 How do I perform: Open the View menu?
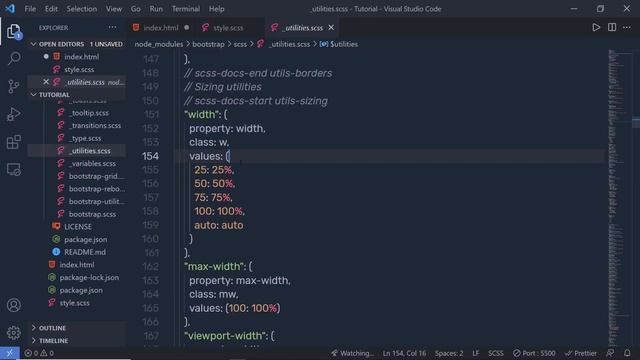[x=114, y=9]
